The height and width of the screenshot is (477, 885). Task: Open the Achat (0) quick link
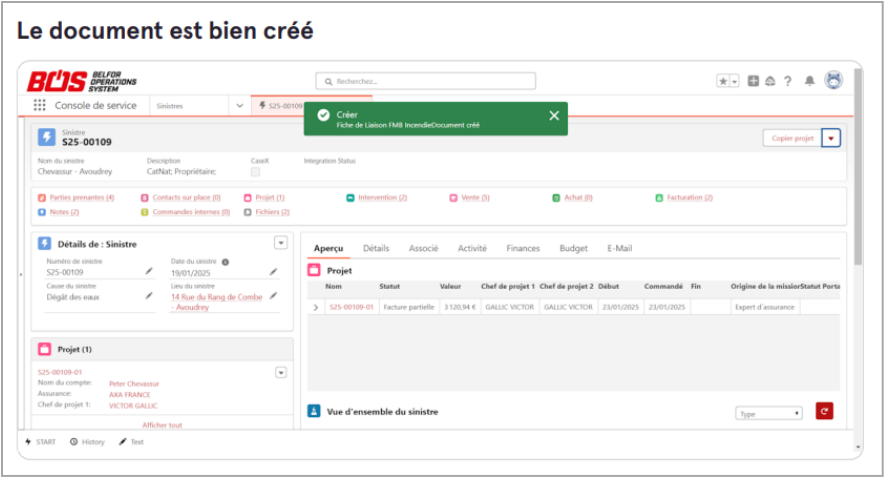point(579,198)
